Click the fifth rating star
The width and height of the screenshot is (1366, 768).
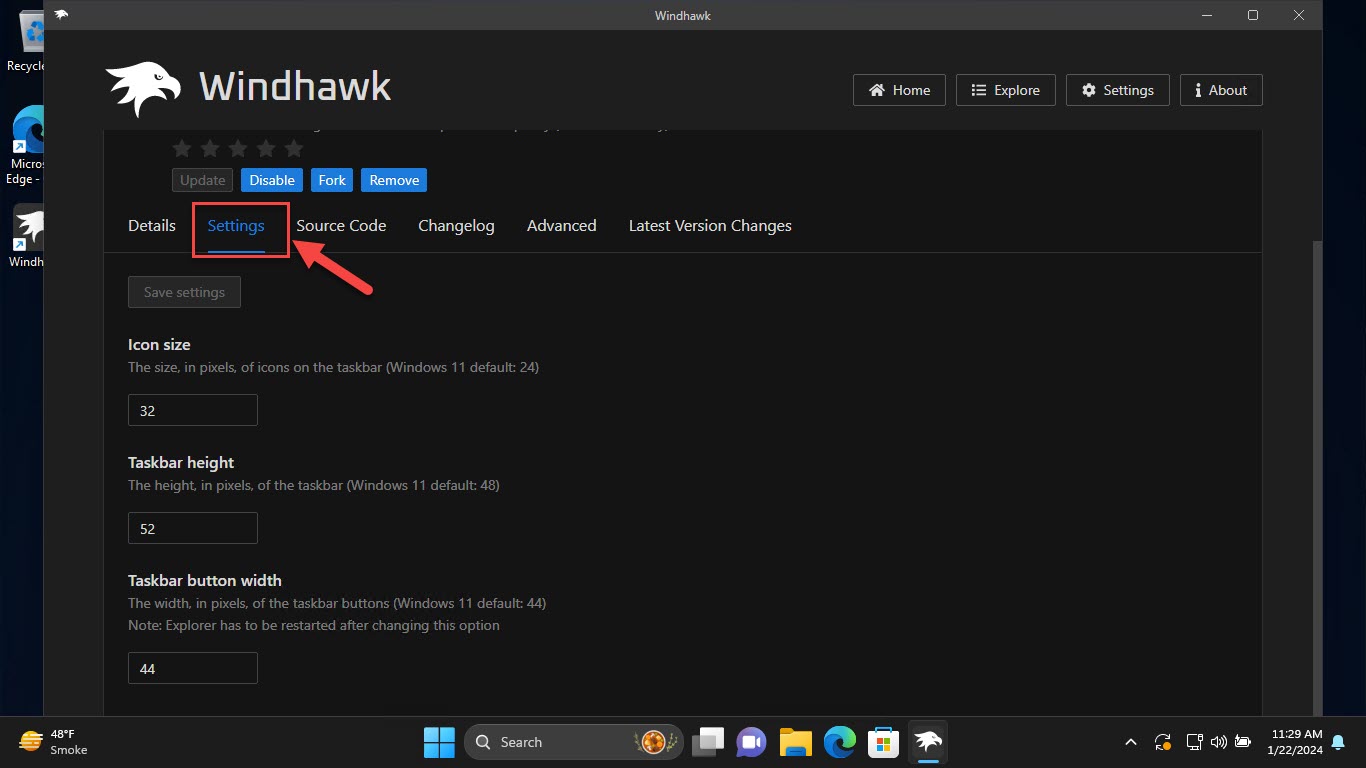pos(294,149)
